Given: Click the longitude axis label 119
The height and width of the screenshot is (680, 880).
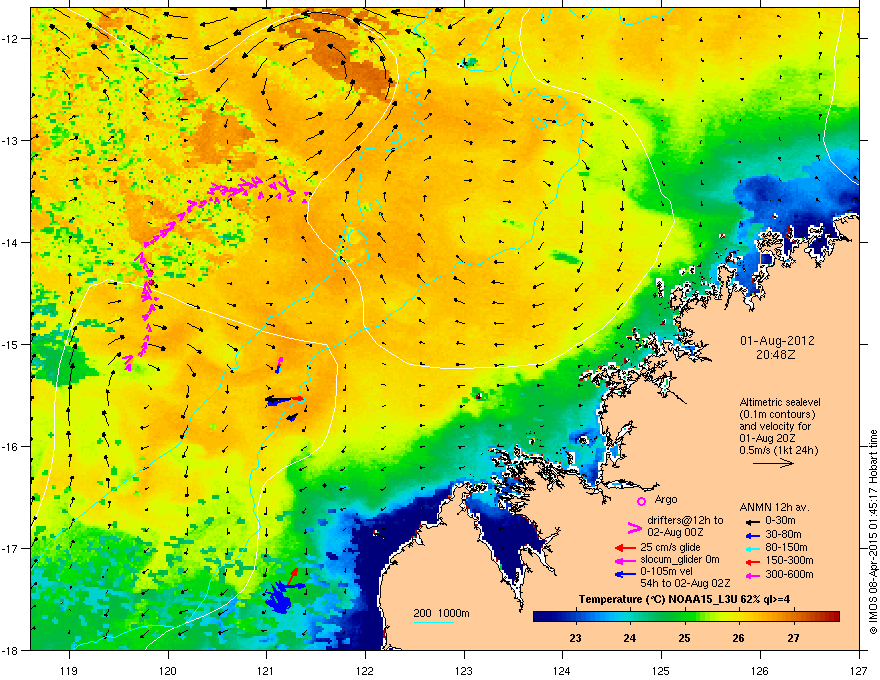Looking at the screenshot, I should (69, 670).
